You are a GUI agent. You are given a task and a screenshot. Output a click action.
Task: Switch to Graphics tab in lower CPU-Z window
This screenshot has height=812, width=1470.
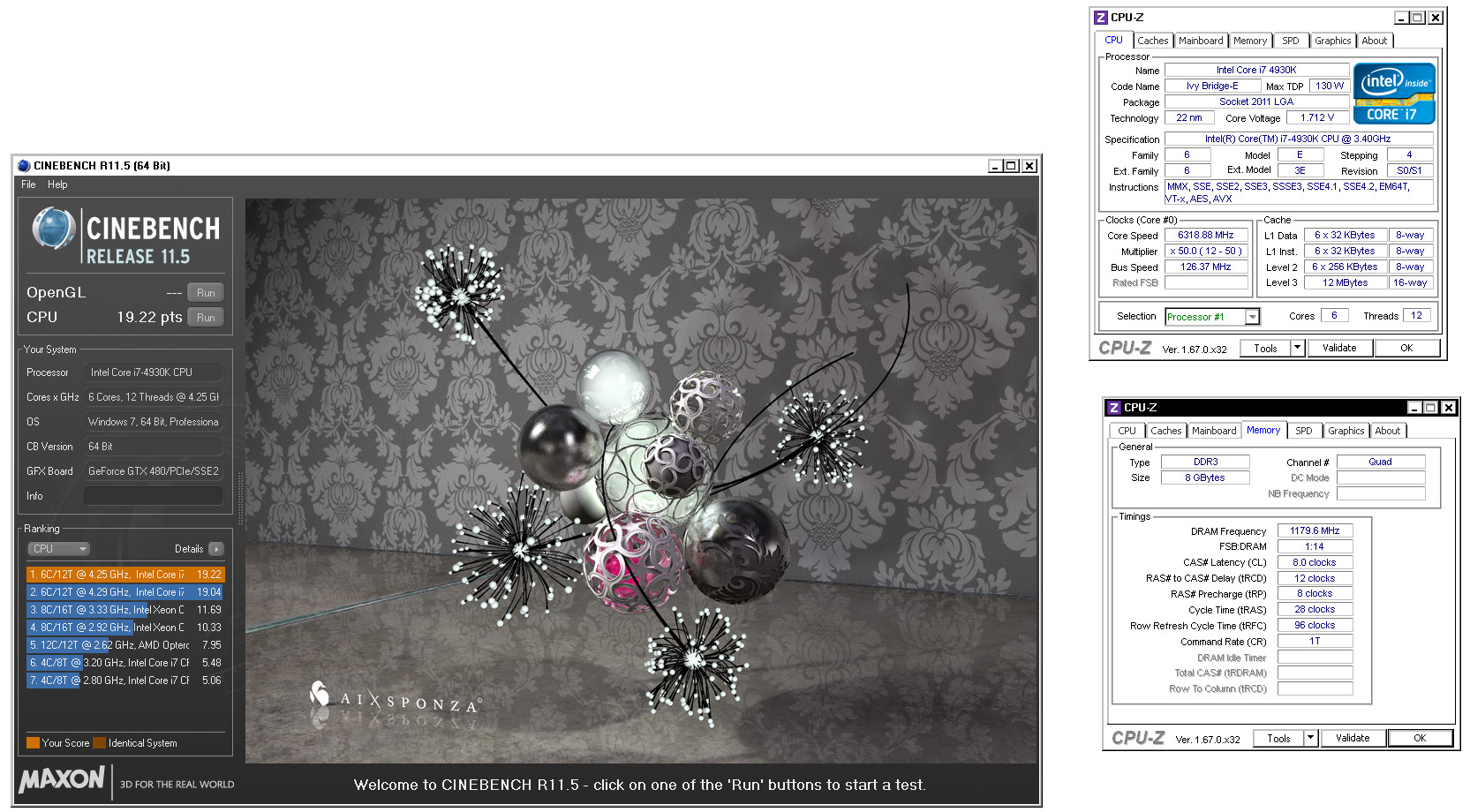(x=1346, y=431)
